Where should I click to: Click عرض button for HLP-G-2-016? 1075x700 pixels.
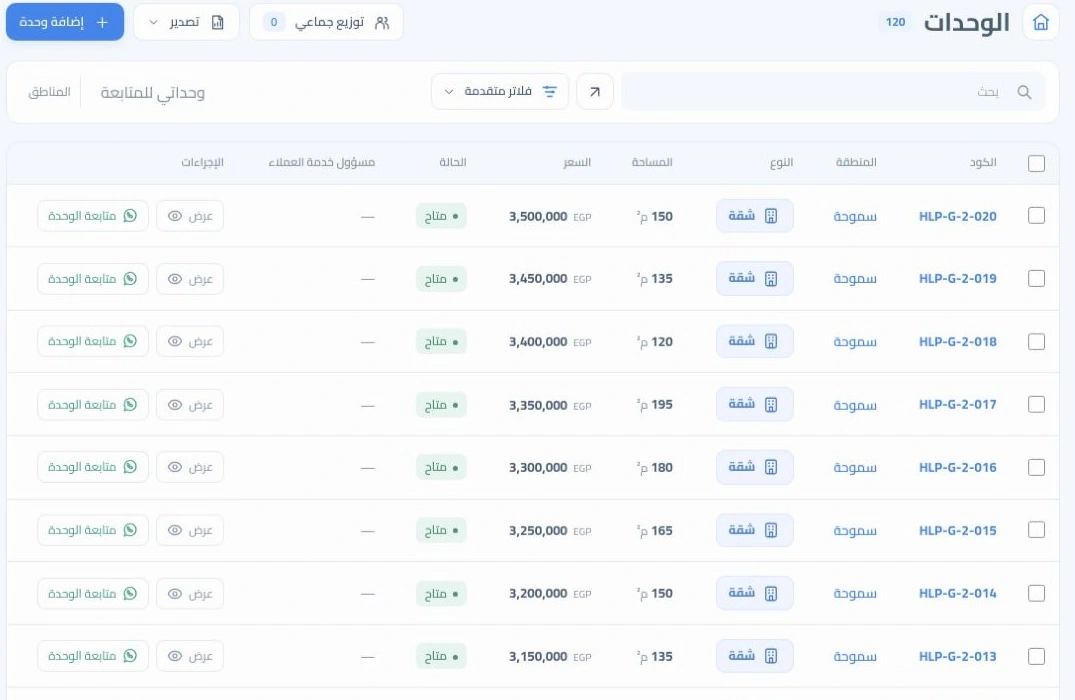pos(190,468)
